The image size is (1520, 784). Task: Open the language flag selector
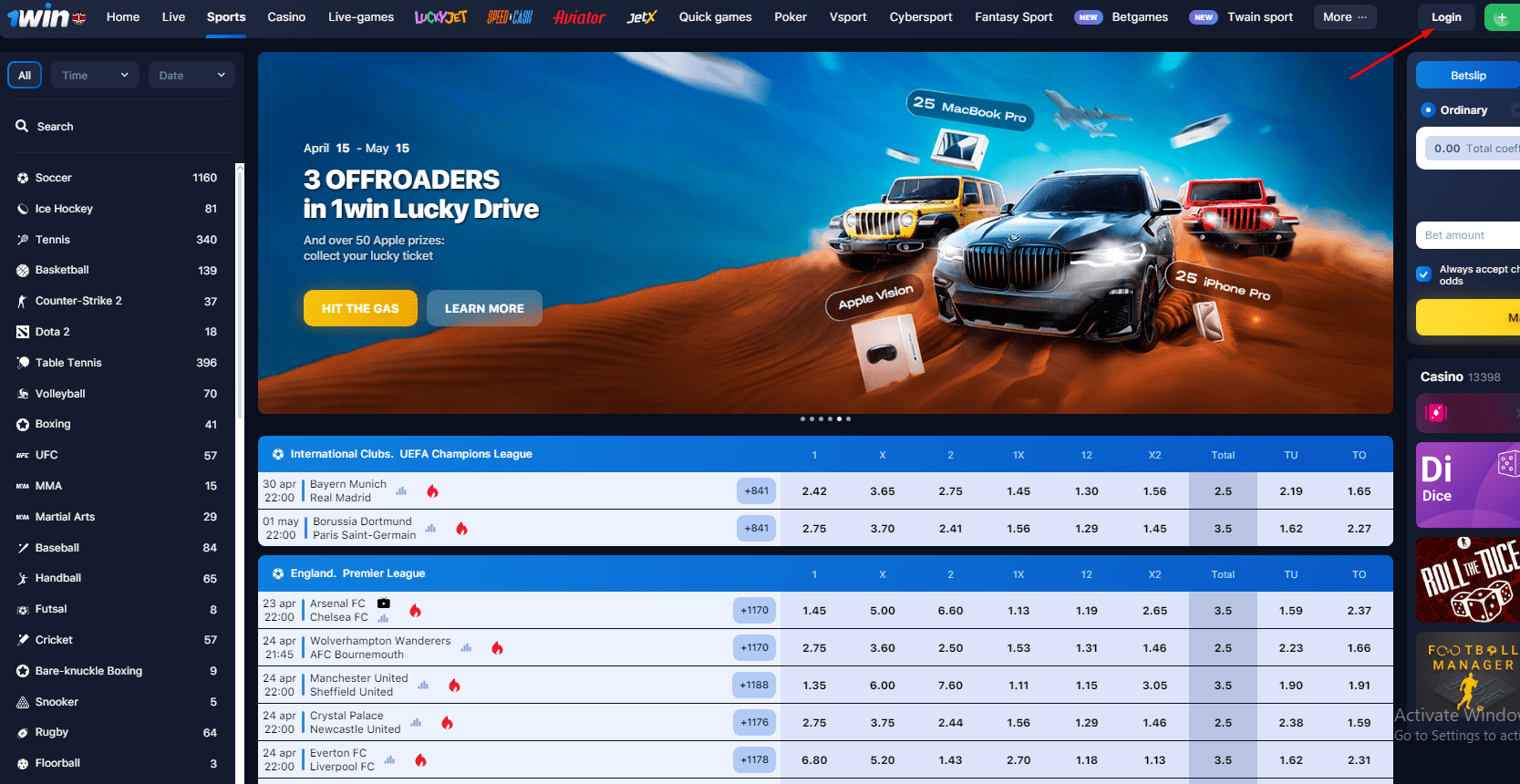[x=79, y=17]
